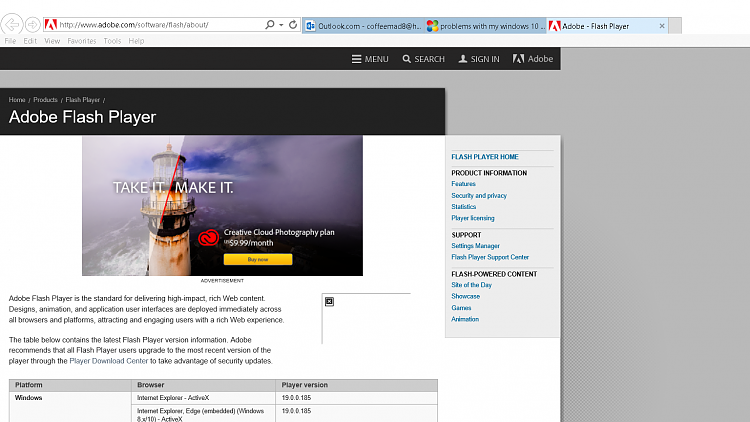Open the Animation link
Screen dimensions: 750x422
click(465, 319)
